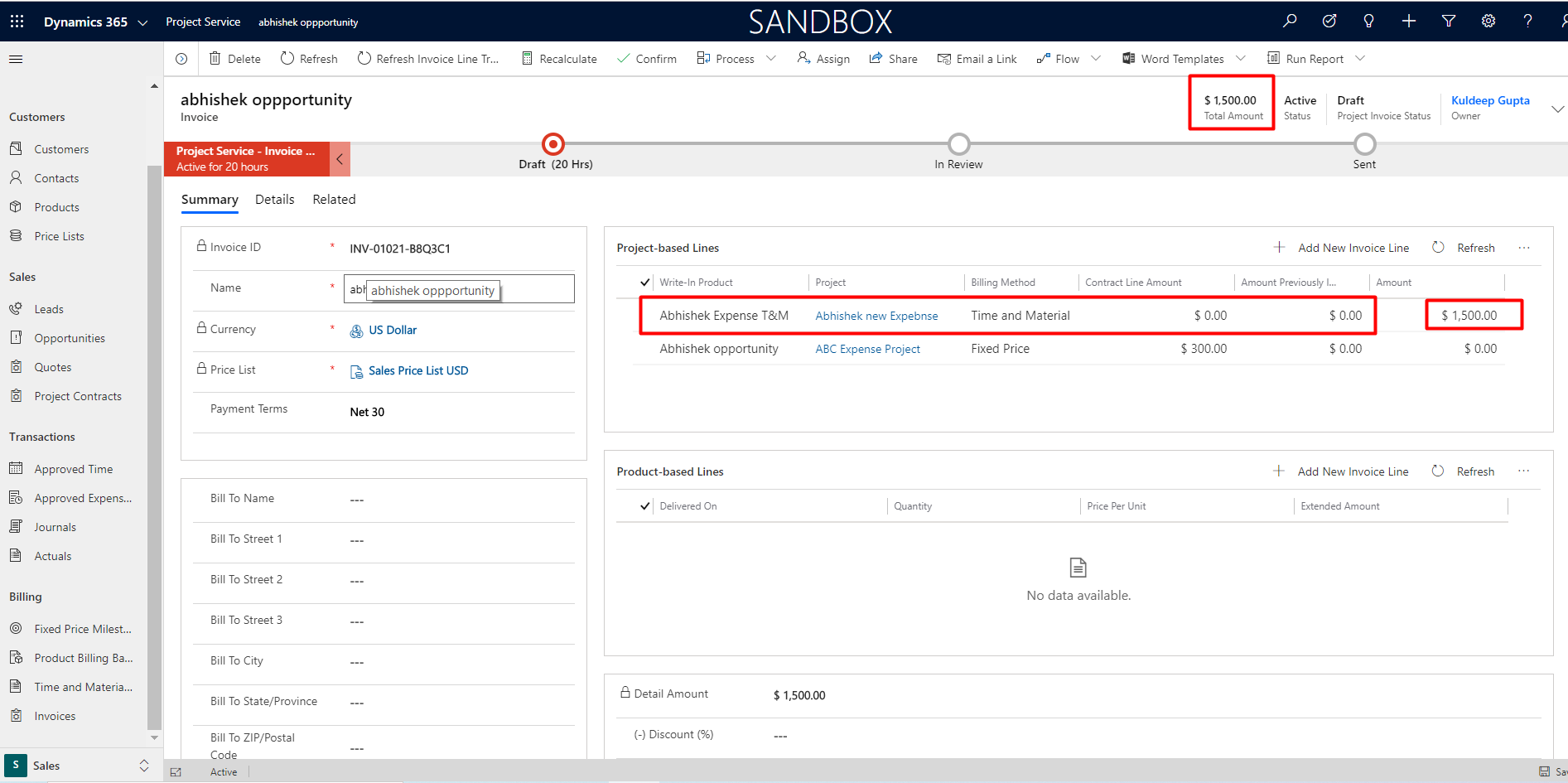Toggle the hamburger navigation menu

click(x=16, y=59)
